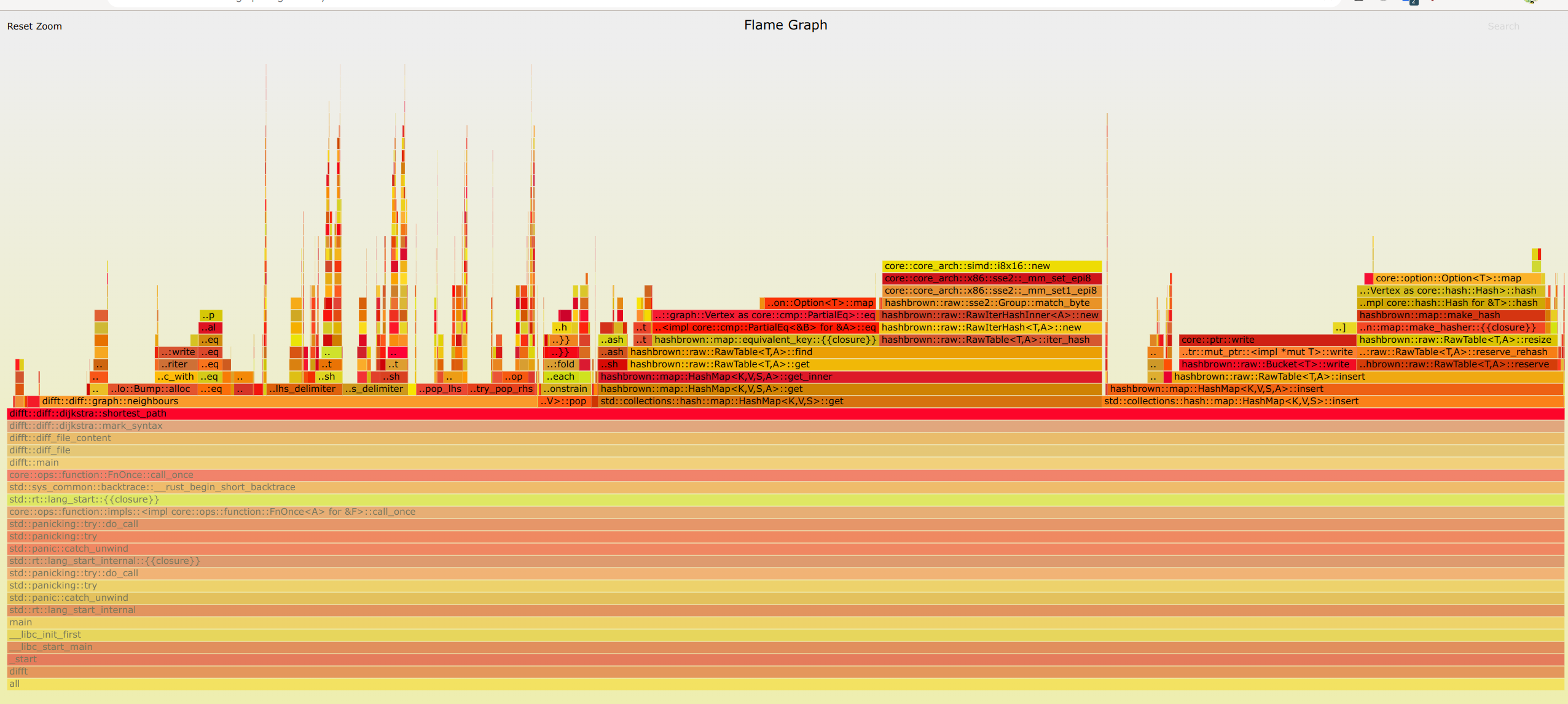Click the hashbrown::raw::Bucket<T>::write frame

(1266, 364)
